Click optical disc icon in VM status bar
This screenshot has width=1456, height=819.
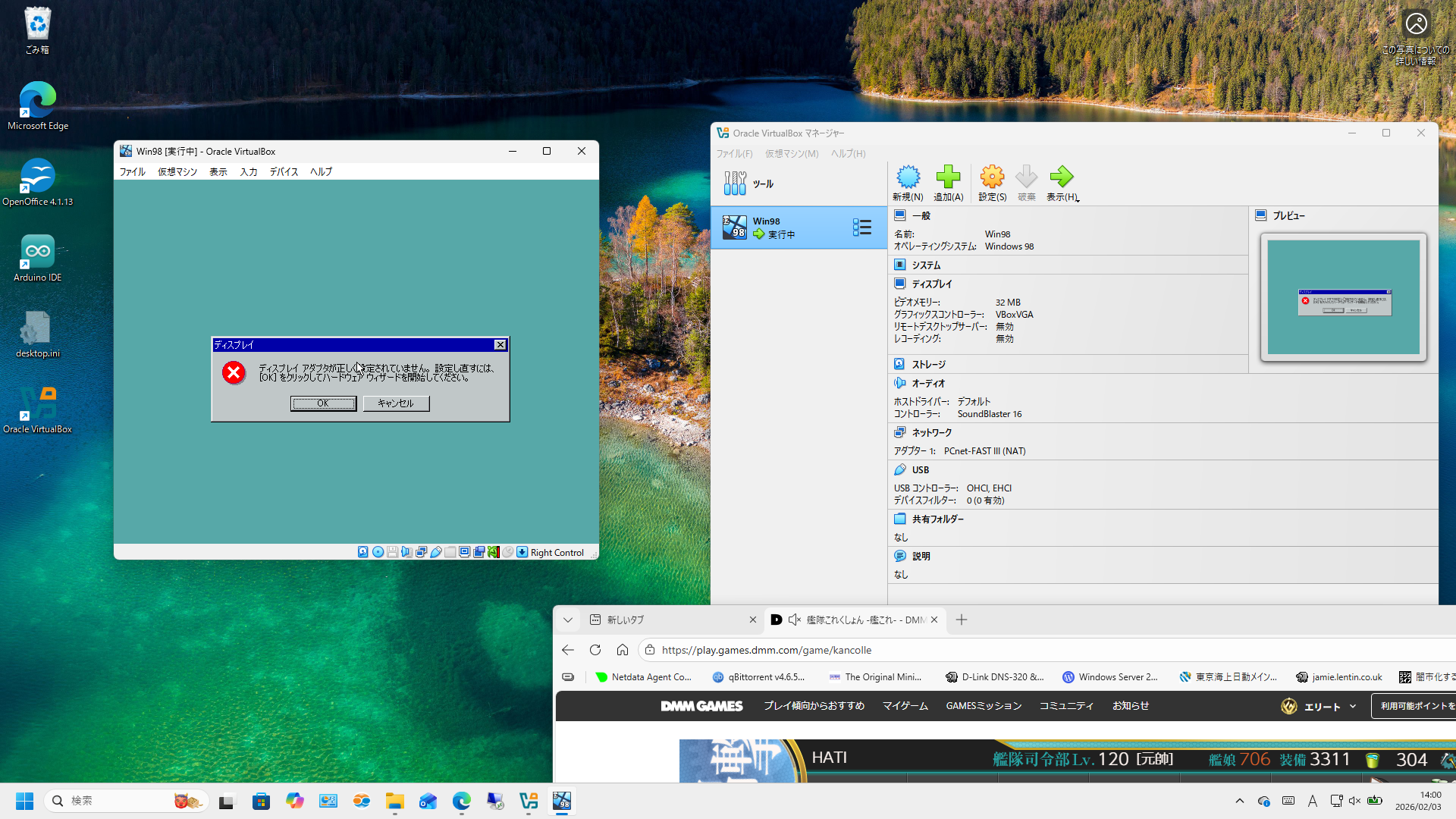[x=378, y=552]
